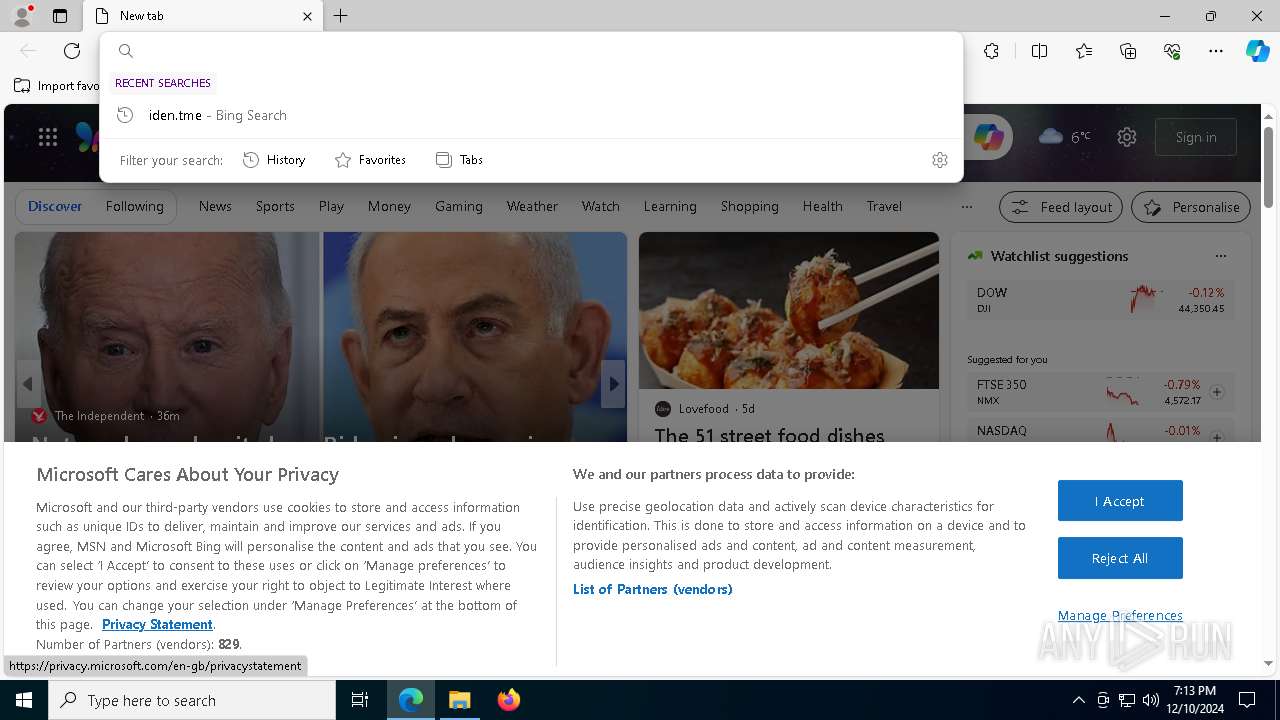Open the Learning category

[670, 206]
